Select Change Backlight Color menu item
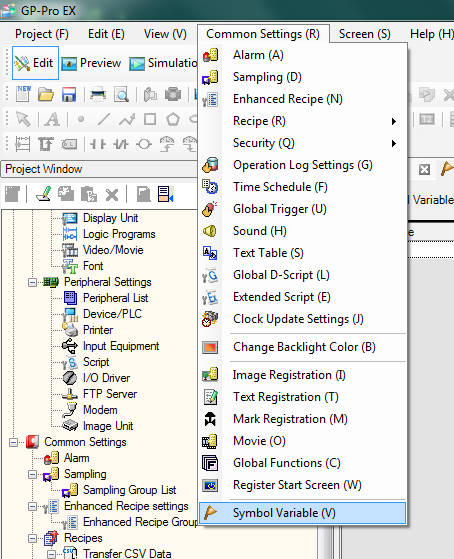454x559 pixels. (302, 347)
